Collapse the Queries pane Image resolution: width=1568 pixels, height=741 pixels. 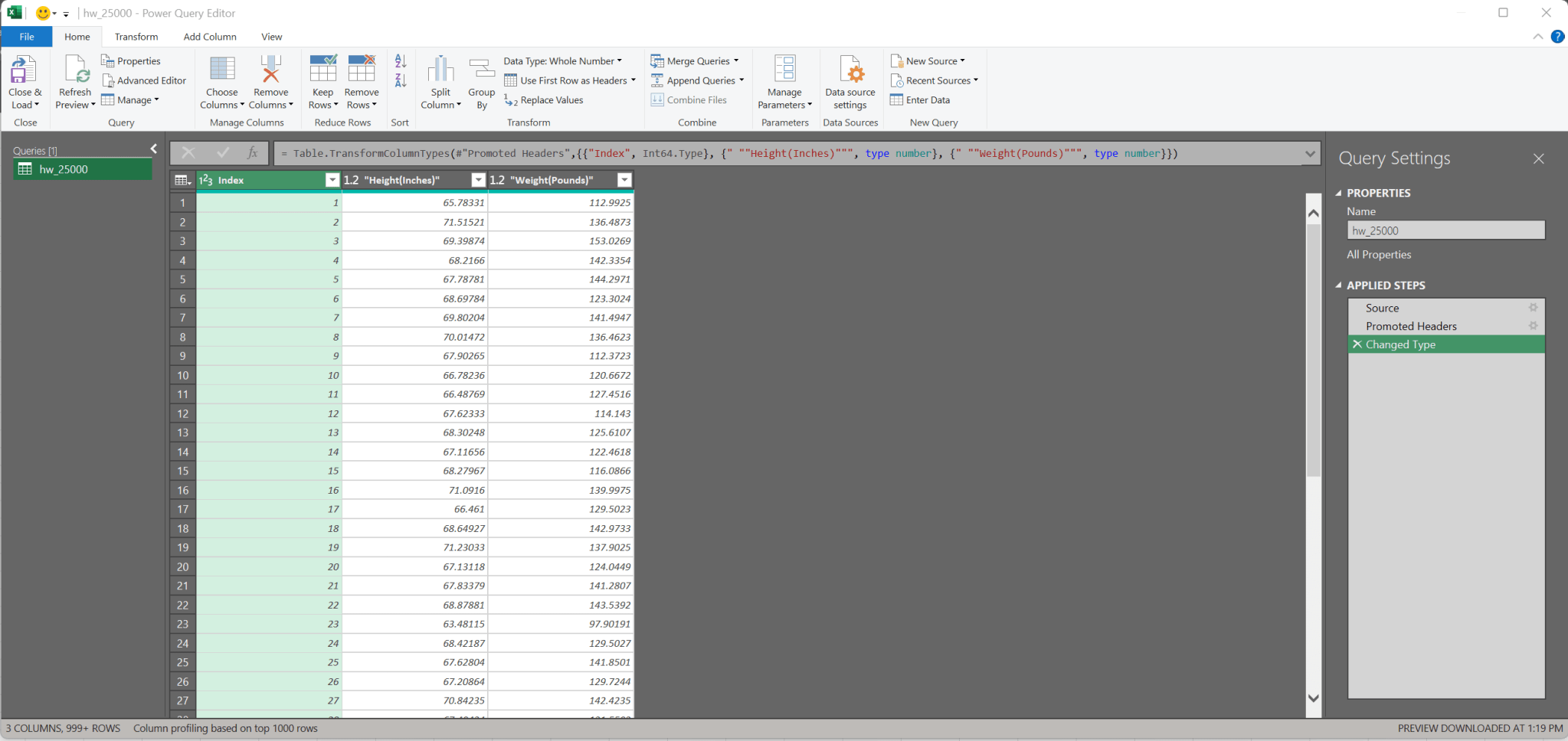click(153, 149)
